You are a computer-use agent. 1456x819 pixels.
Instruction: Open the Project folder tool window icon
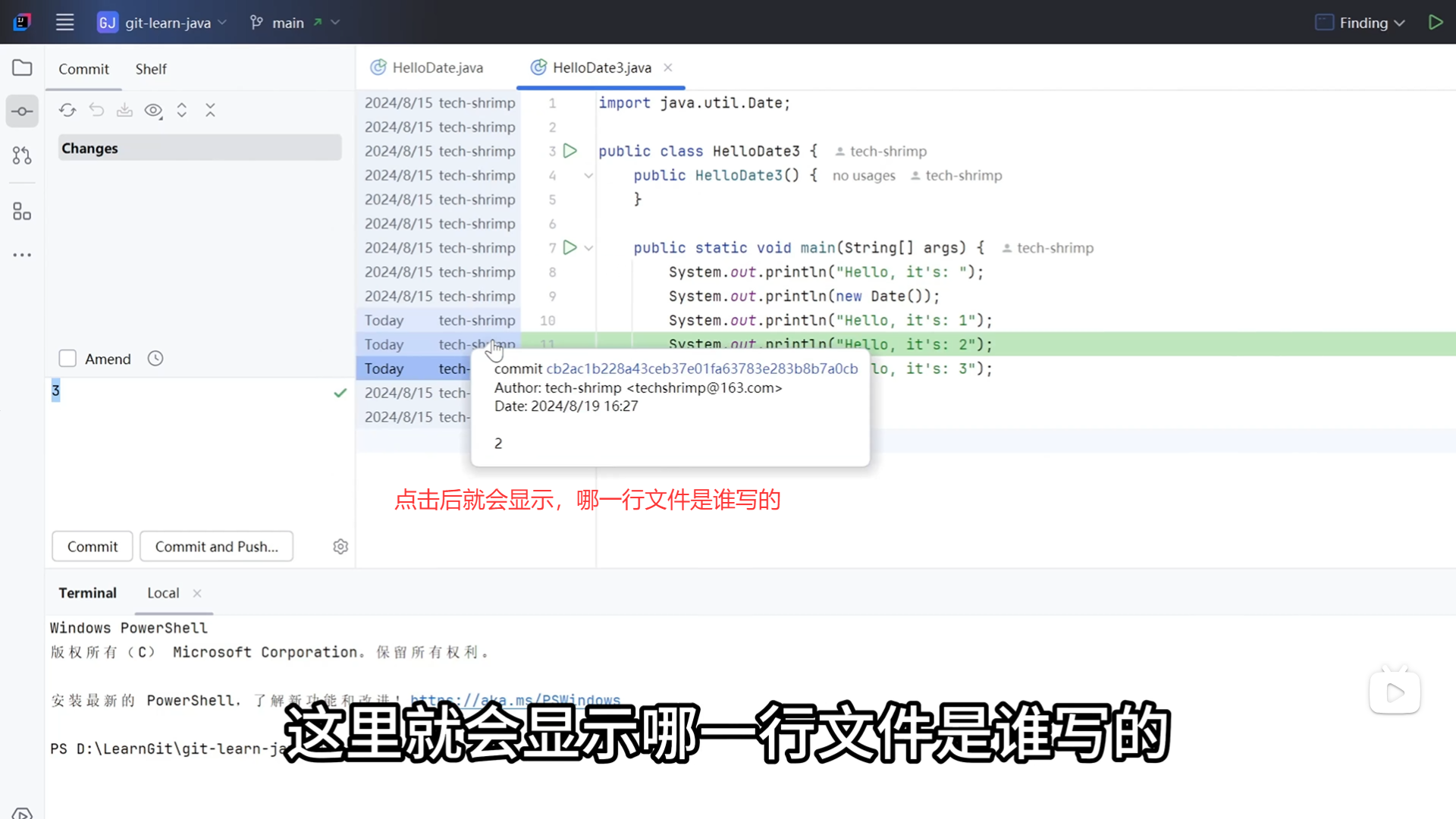22,68
